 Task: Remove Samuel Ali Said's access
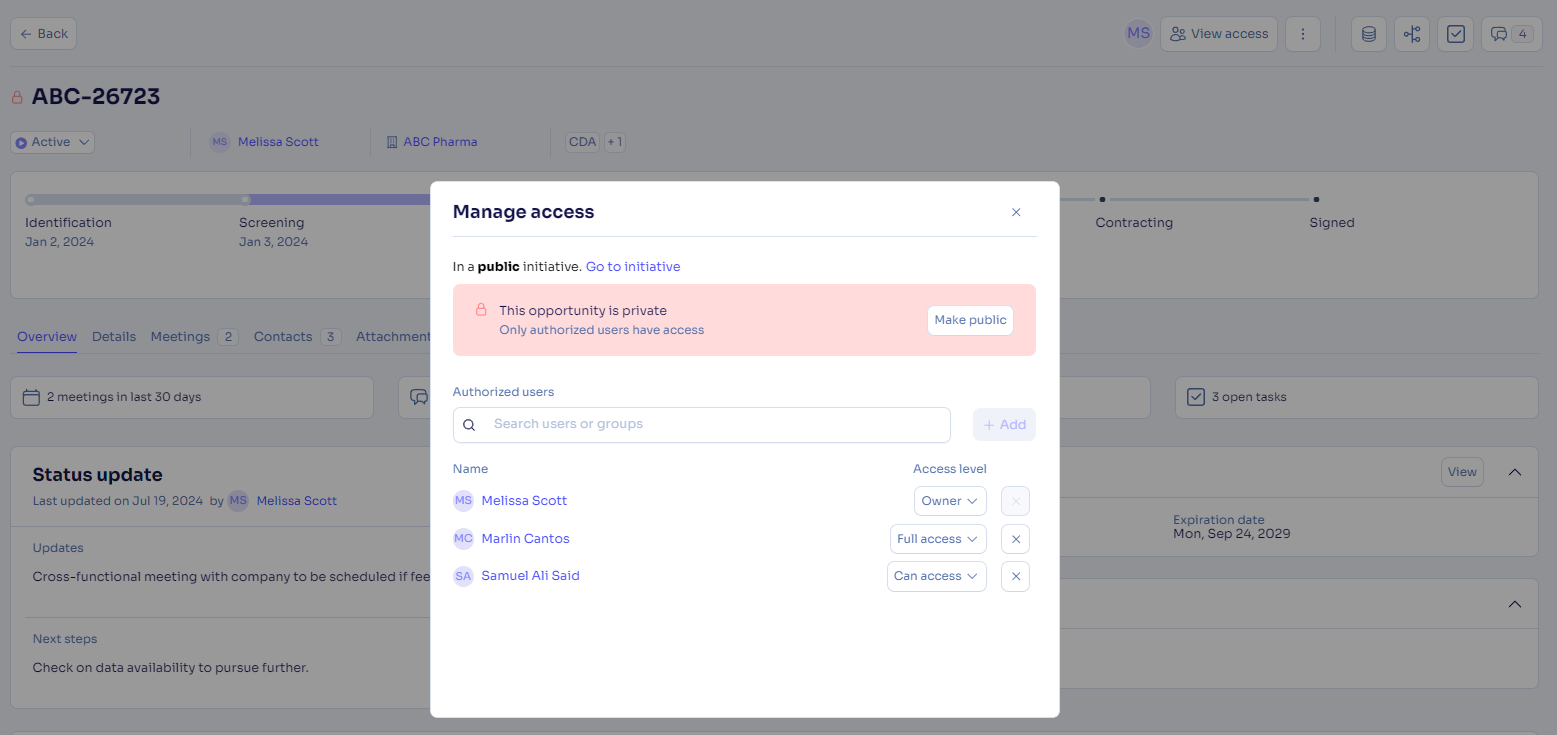pyautogui.click(x=1015, y=576)
